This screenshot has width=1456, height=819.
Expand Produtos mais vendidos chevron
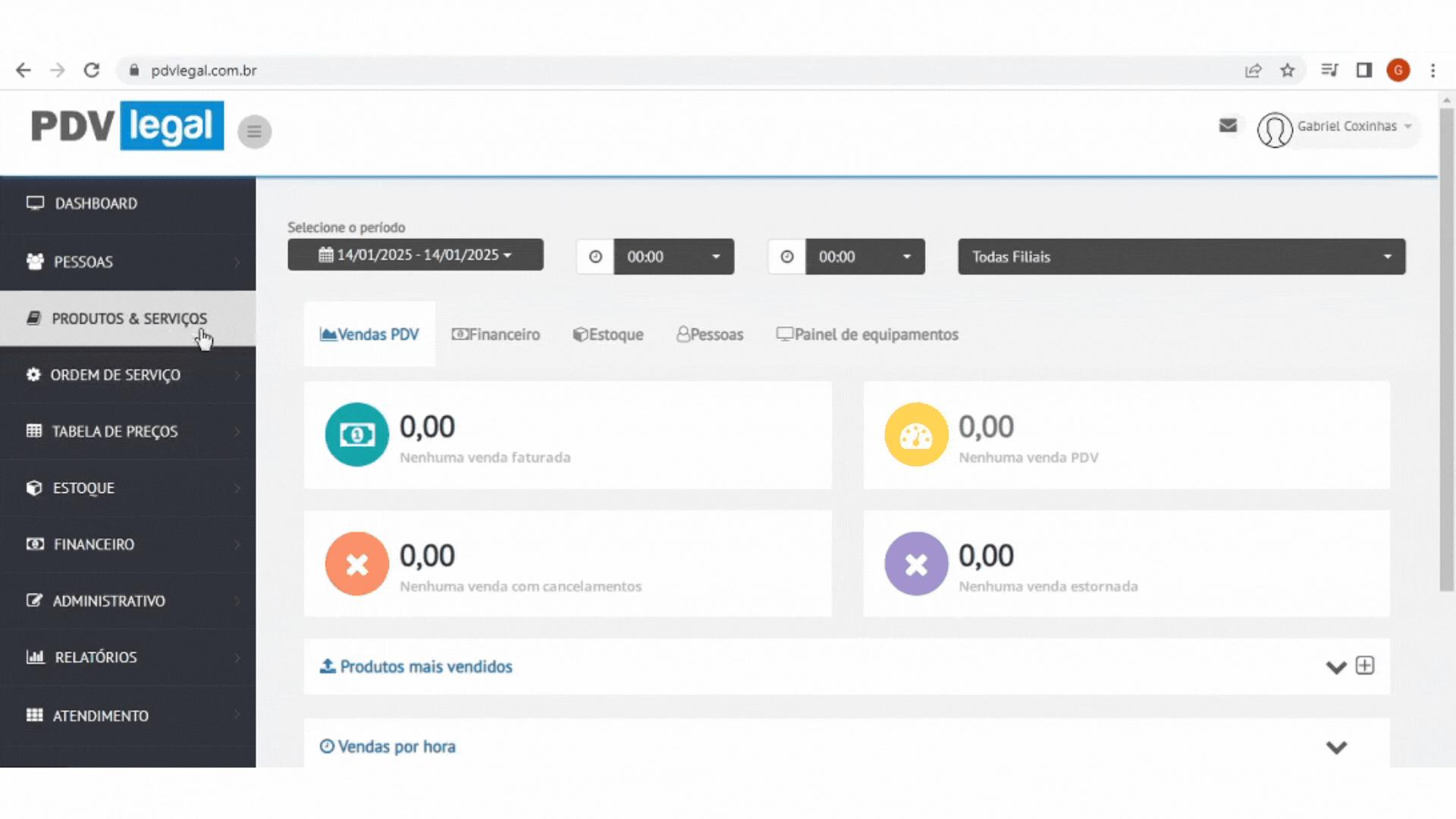click(x=1335, y=667)
